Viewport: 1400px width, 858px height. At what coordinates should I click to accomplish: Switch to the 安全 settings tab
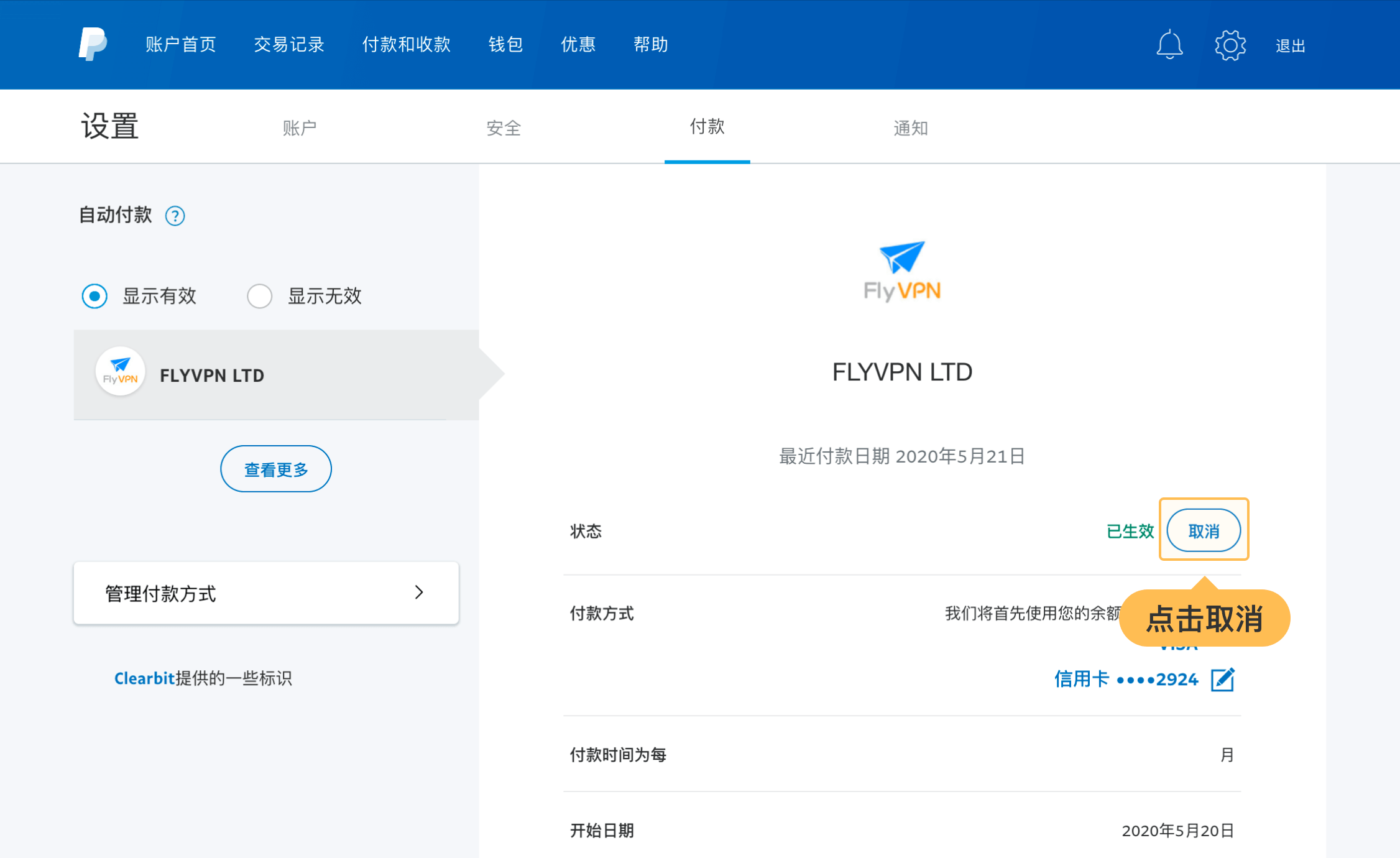504,128
